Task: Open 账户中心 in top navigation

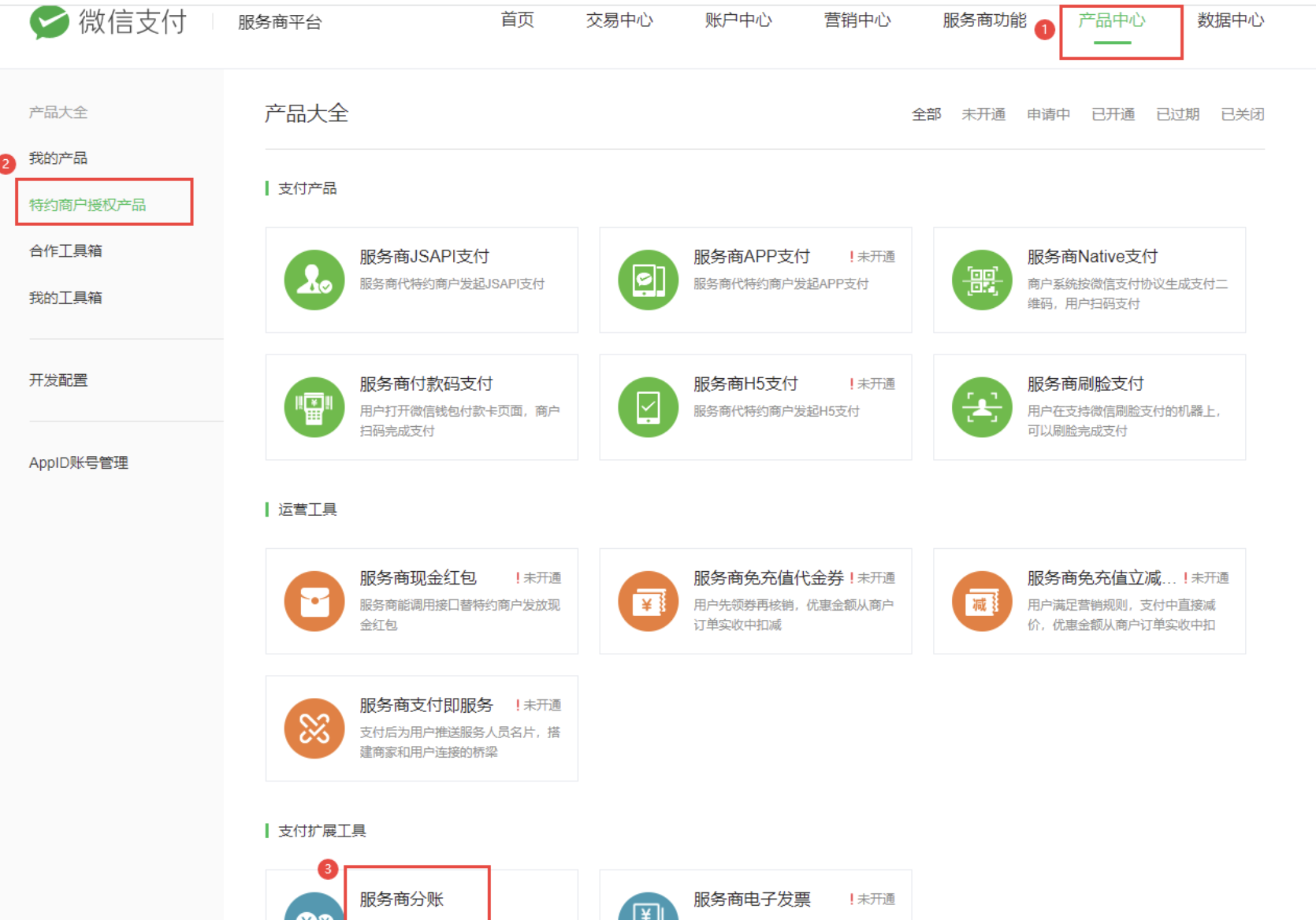Action: [x=738, y=20]
